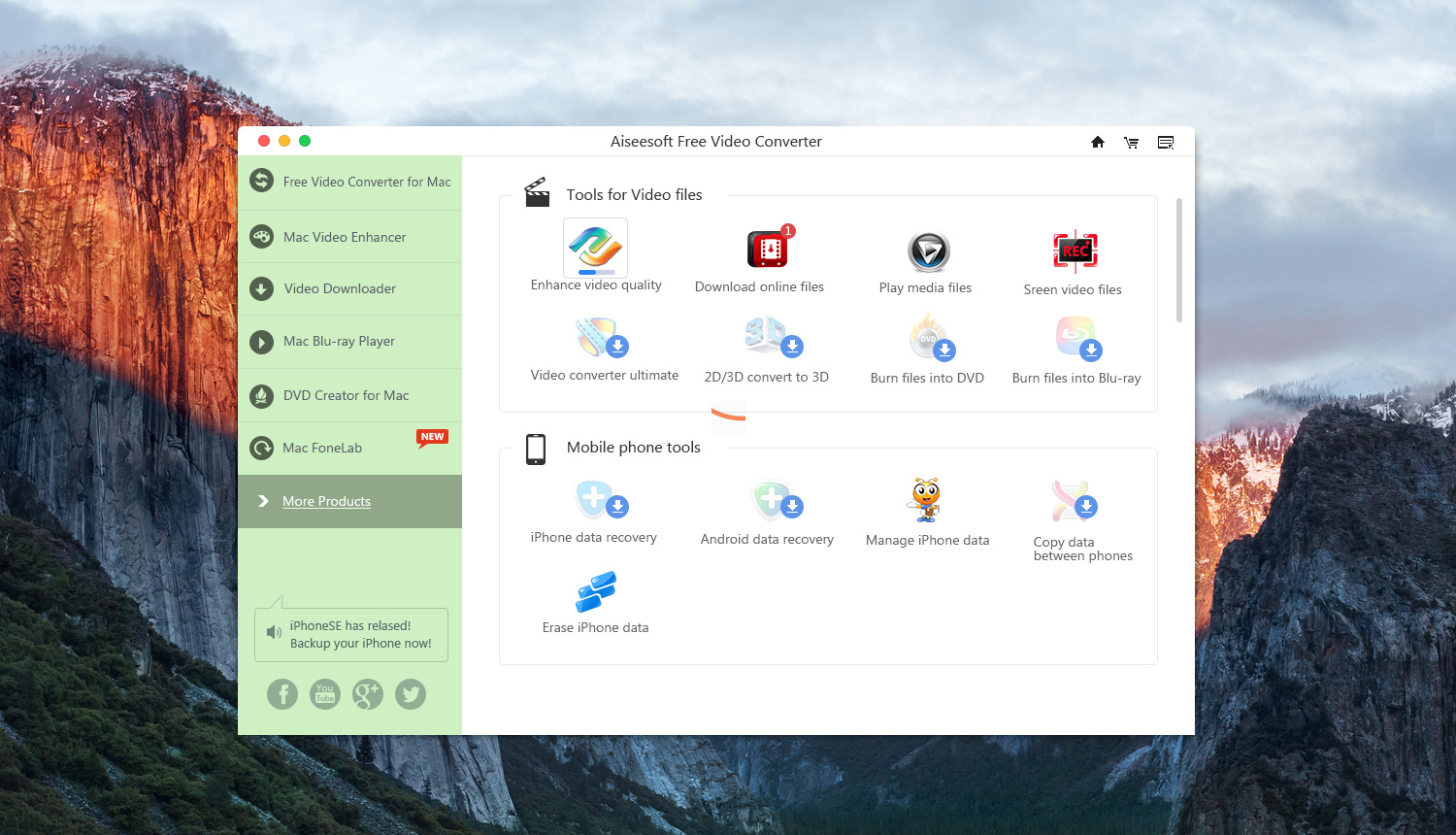The height and width of the screenshot is (835, 1456).
Task: Click the progress bar under Enhance icon
Action: [x=596, y=273]
